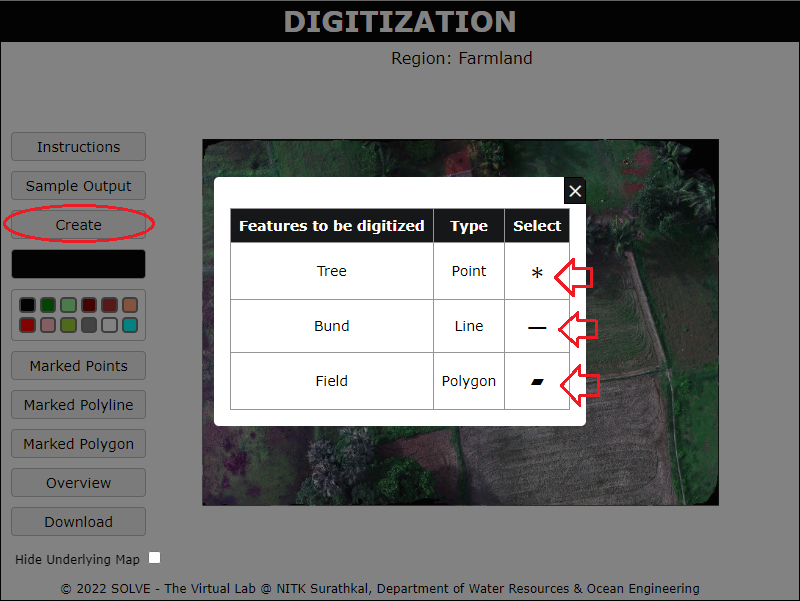Screen dimensions: 800x601
Task: Choose the dark green color swatch
Action: [x=47, y=305]
